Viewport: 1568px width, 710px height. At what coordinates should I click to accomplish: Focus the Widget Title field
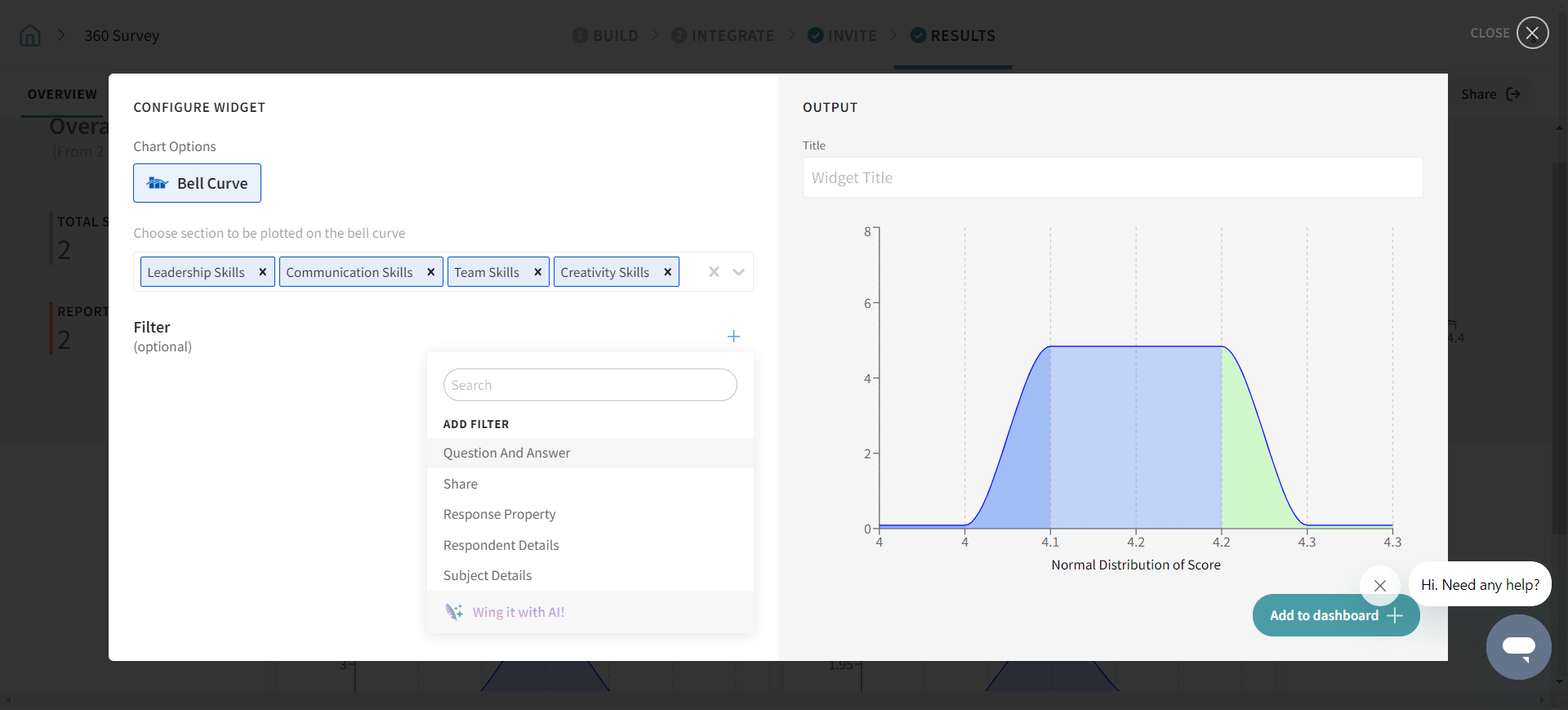pos(1112,177)
